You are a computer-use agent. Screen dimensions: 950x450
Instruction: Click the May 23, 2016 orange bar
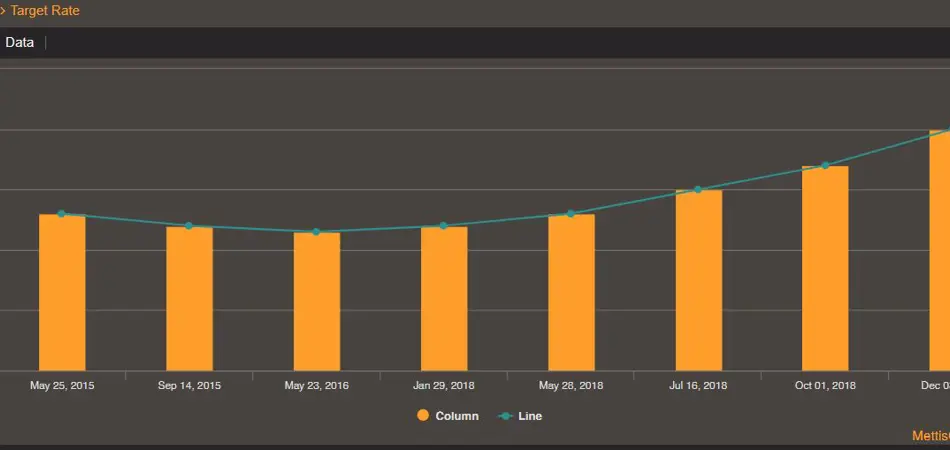tap(316, 303)
